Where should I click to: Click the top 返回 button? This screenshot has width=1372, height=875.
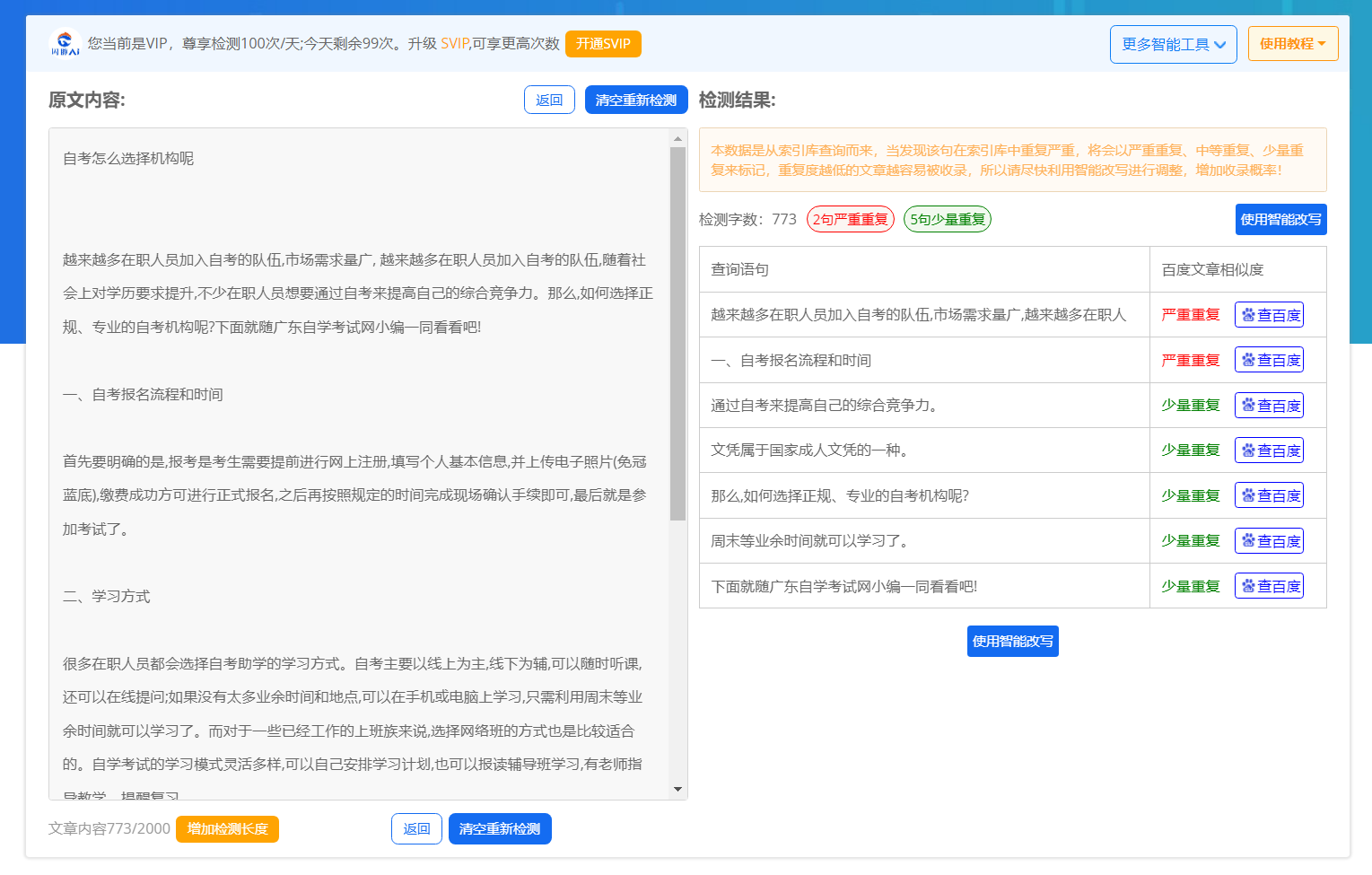click(x=549, y=100)
